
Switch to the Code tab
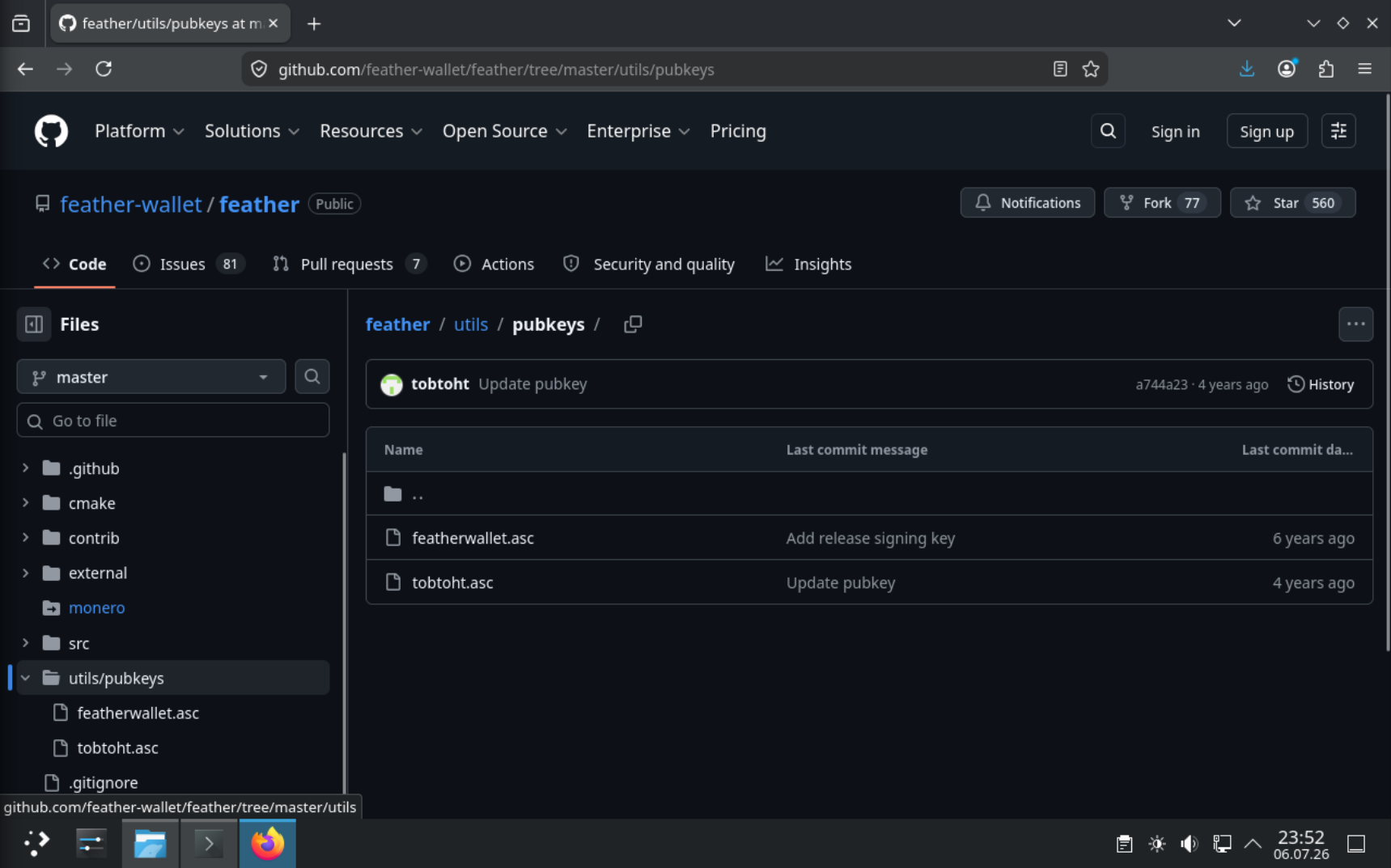coord(74,265)
